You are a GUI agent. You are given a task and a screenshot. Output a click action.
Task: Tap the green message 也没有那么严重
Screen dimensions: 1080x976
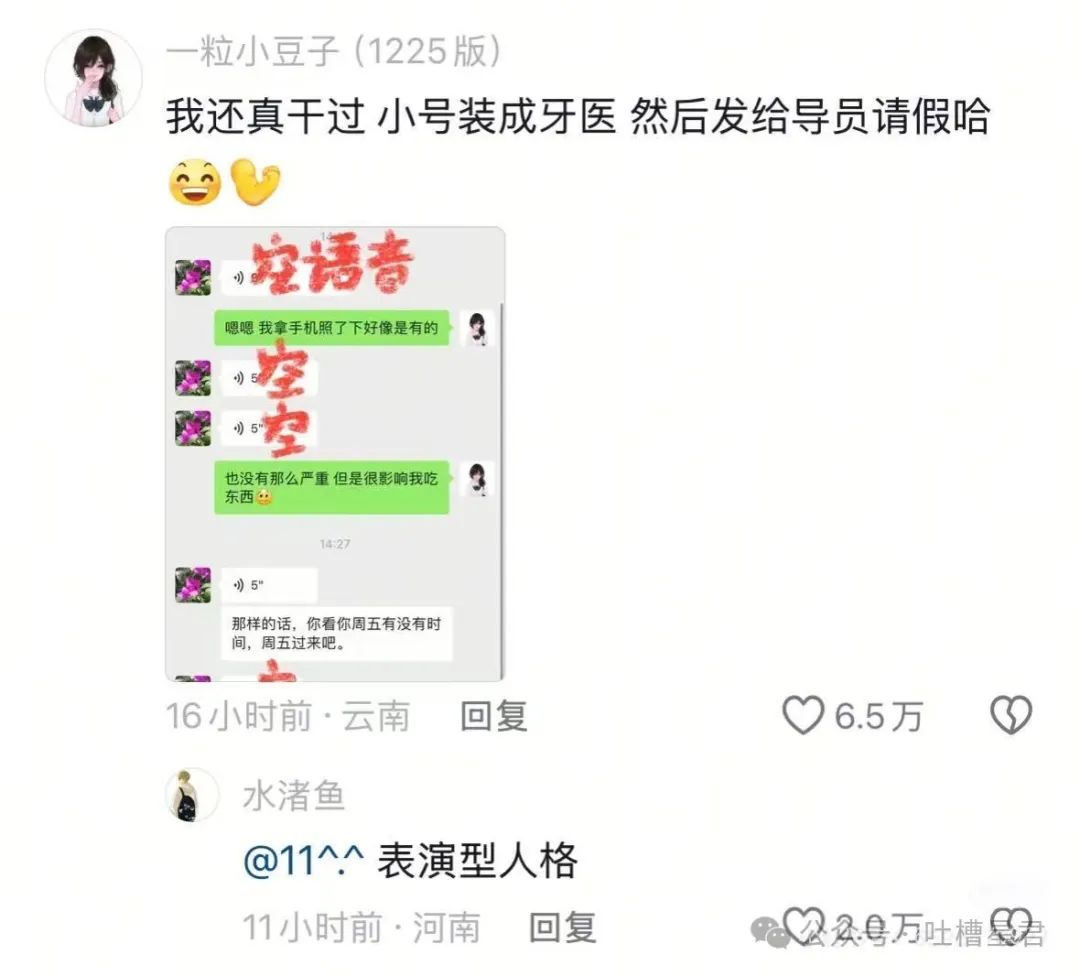tap(331, 487)
